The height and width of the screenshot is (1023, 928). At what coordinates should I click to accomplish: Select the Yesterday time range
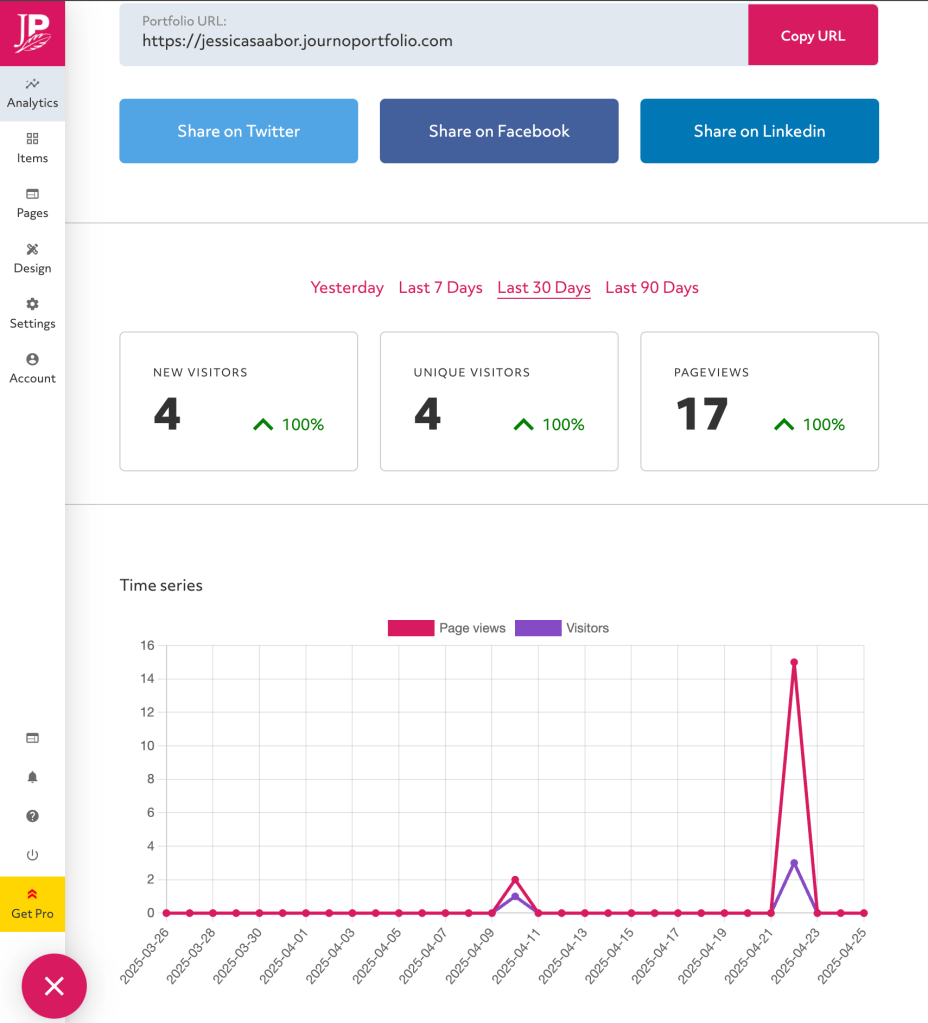347,288
